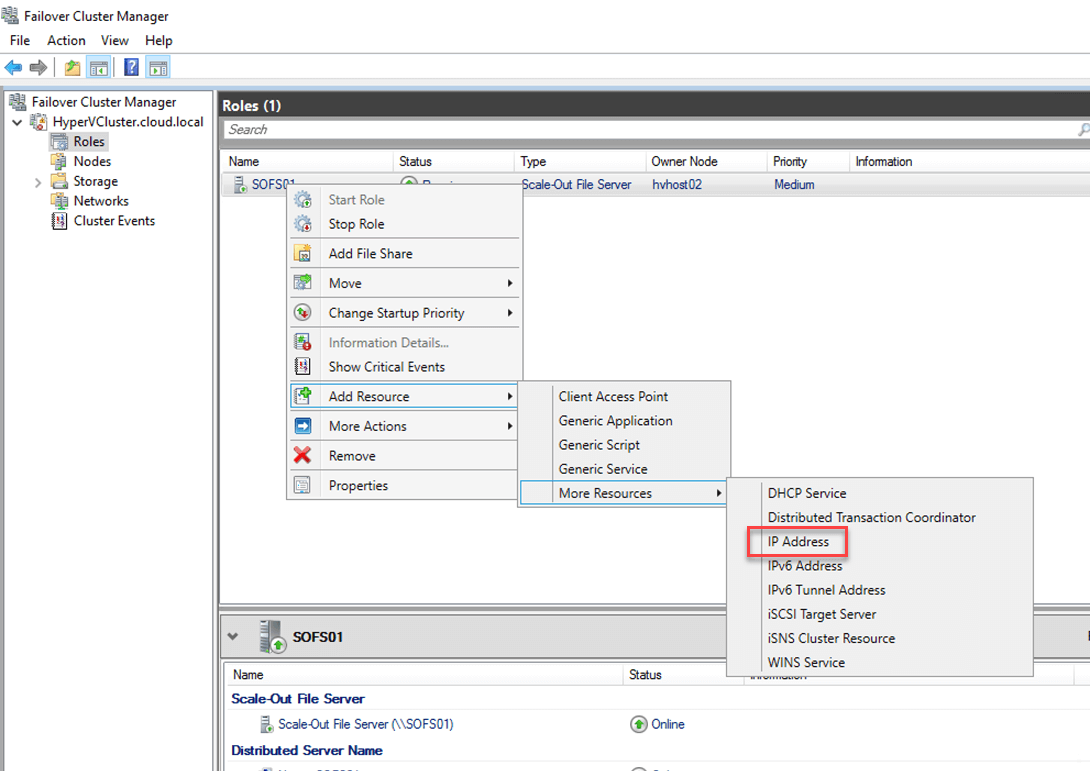Click the Cluster Events icon in tree
Viewport: 1090px width, 772px height.
(59, 221)
